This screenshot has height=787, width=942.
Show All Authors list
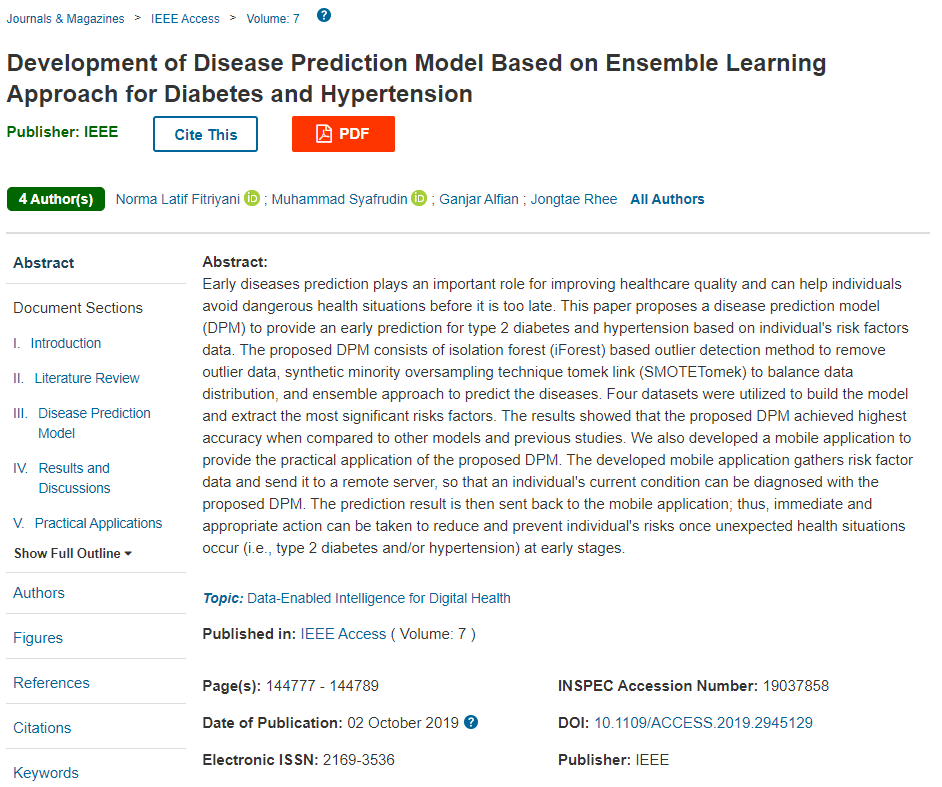click(x=667, y=199)
